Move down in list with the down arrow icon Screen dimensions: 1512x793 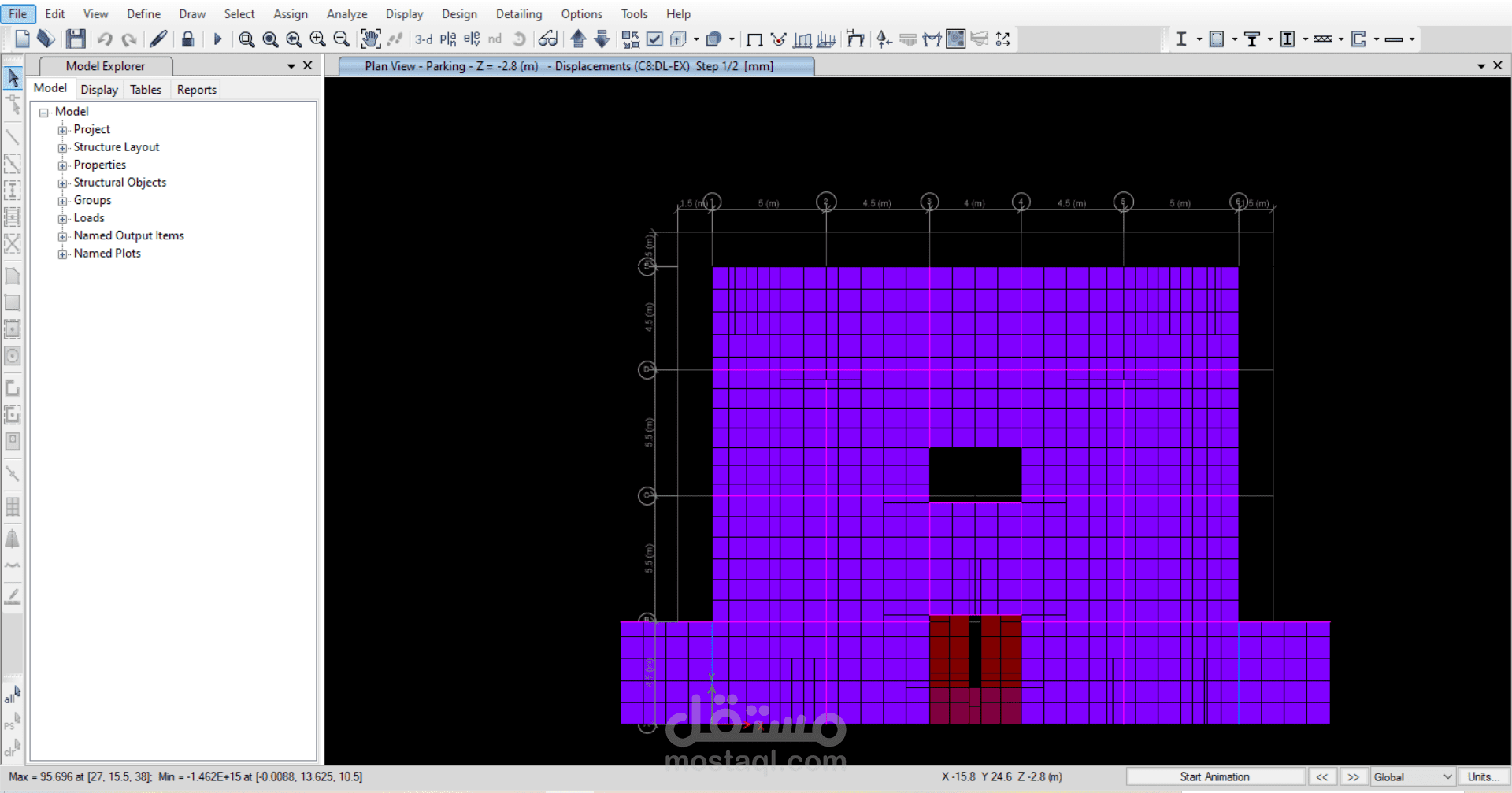click(602, 39)
